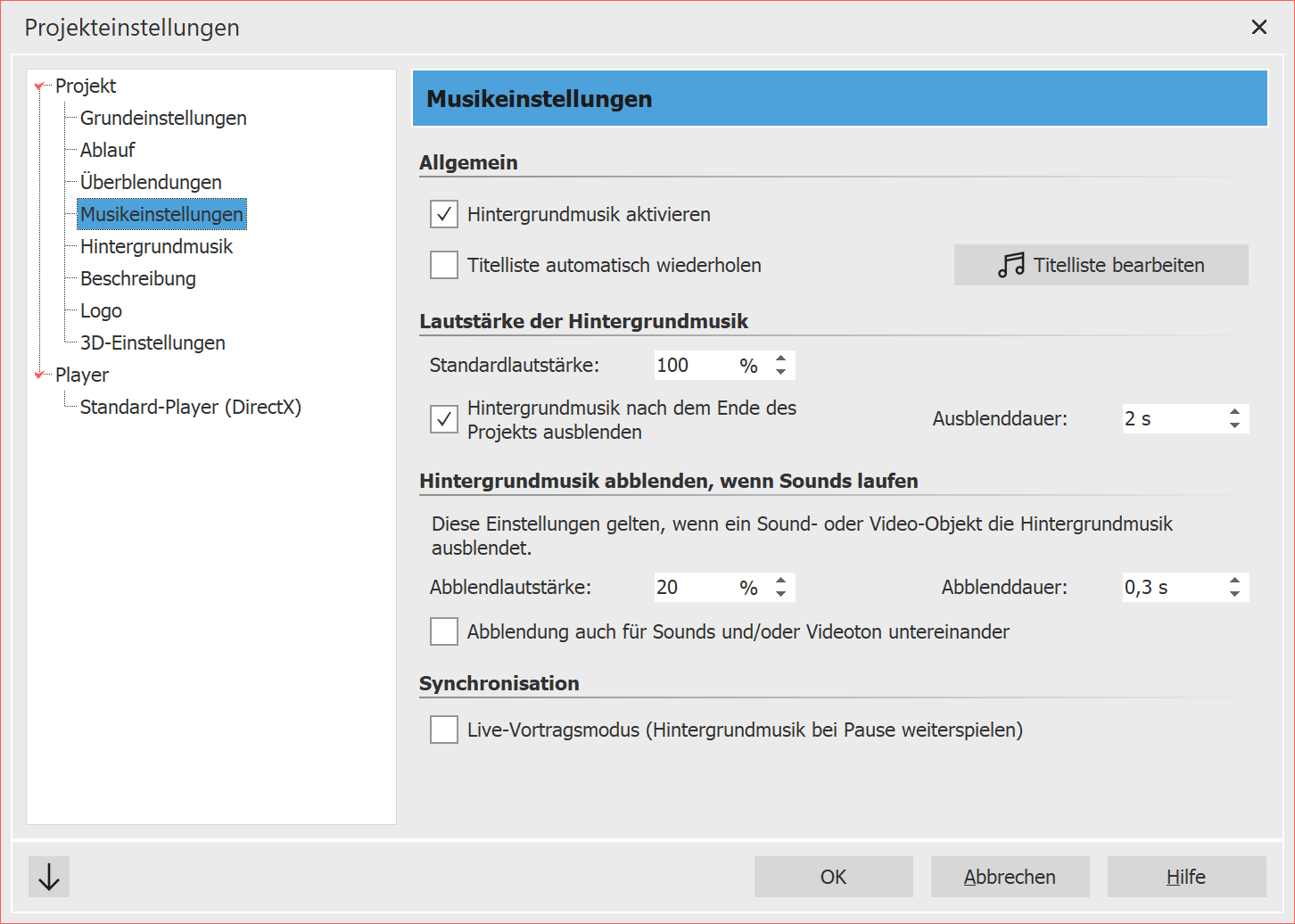Image resolution: width=1295 pixels, height=924 pixels.
Task: Enable Titelliste automatisch wiederholen
Action: click(x=443, y=265)
